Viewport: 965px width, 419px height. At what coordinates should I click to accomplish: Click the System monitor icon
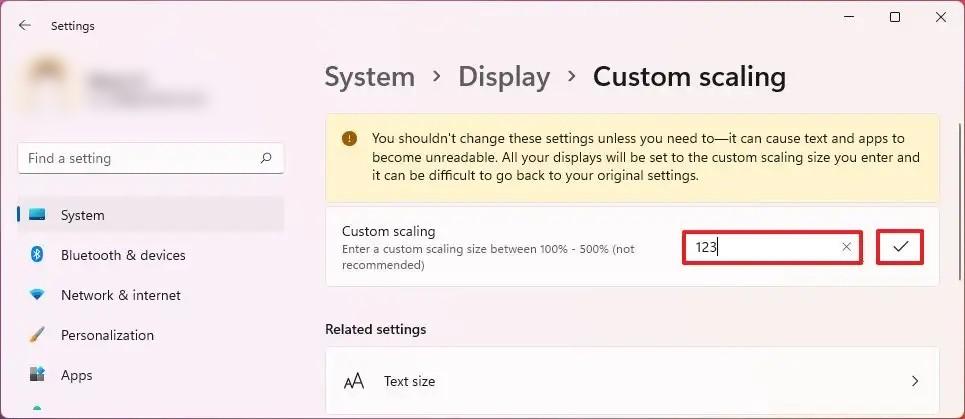37,215
